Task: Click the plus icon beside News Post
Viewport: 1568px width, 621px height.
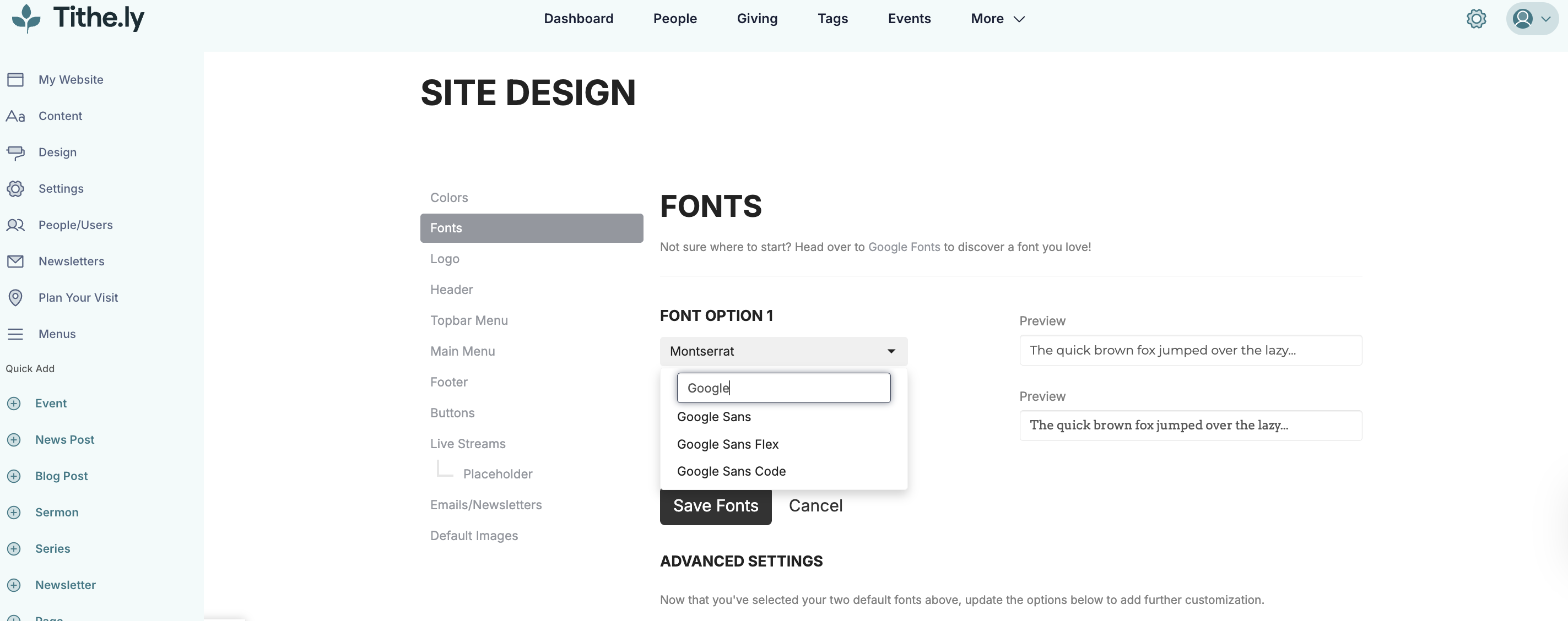Action: point(14,440)
